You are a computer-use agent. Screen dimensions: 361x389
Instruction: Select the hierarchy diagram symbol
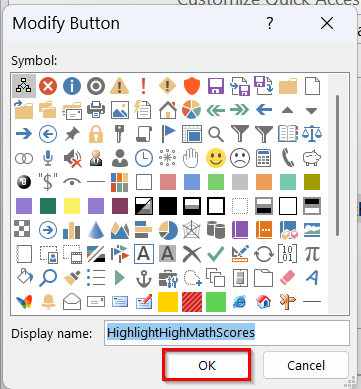click(24, 86)
